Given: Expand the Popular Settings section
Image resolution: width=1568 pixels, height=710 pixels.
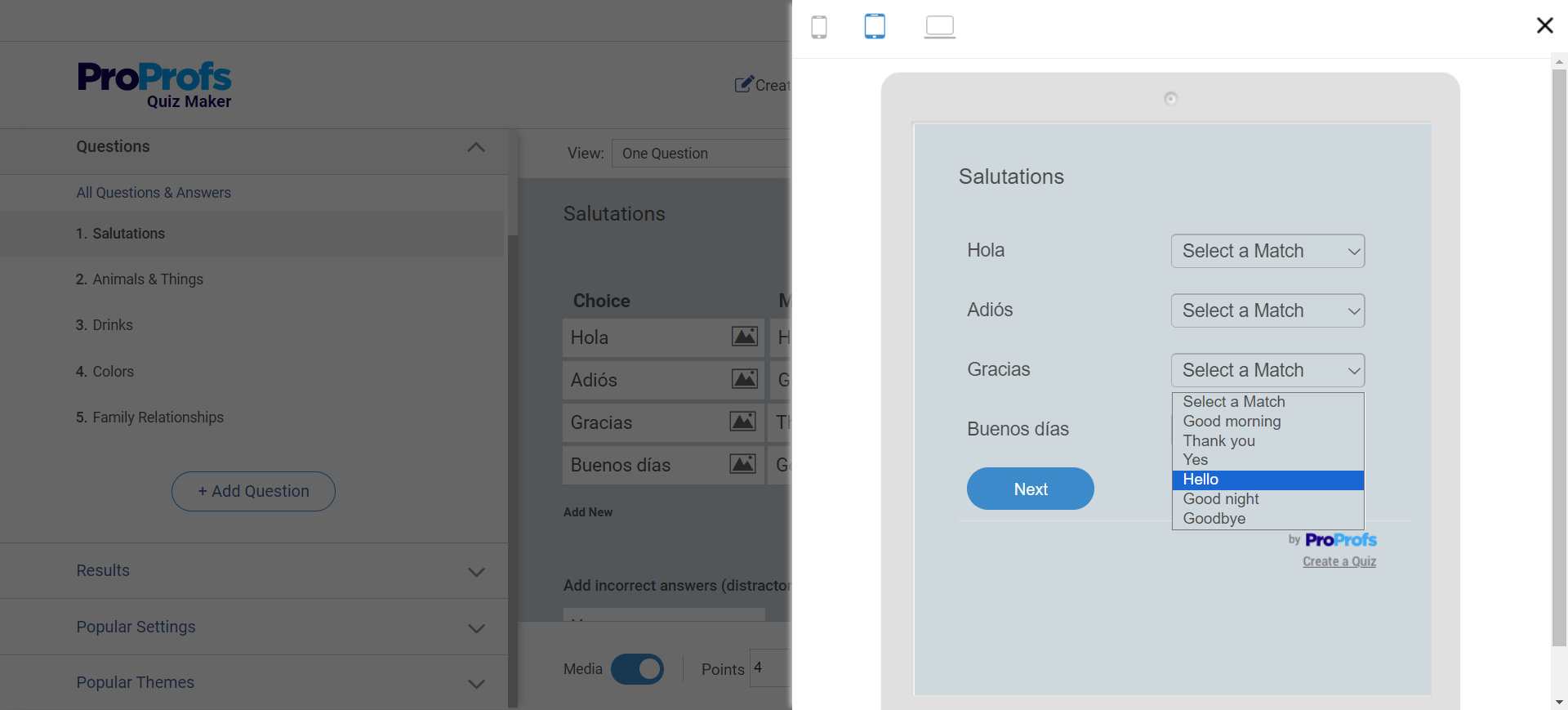Looking at the screenshot, I should coord(476,628).
